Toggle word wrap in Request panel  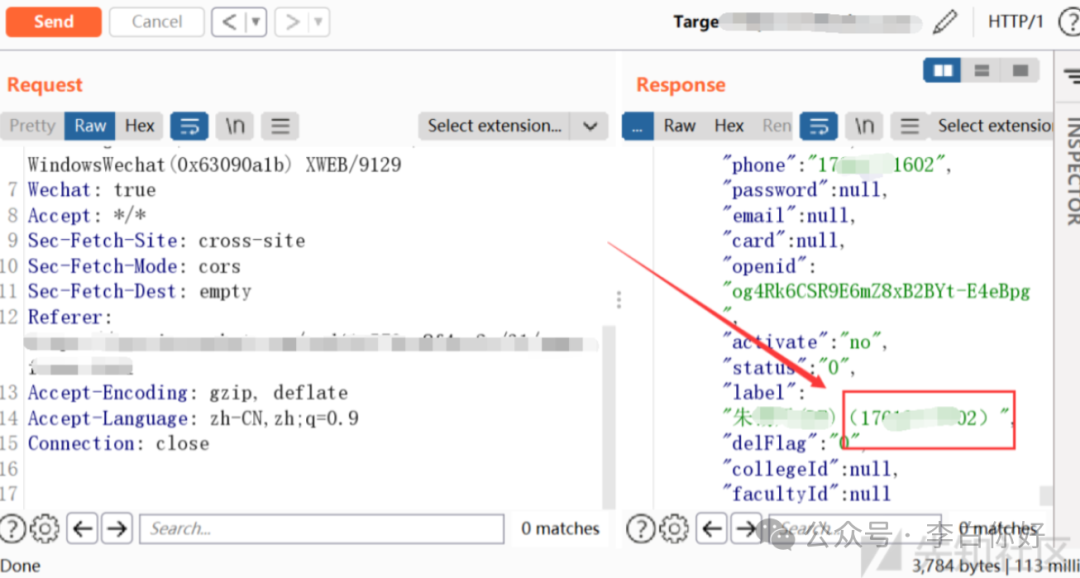(189, 126)
